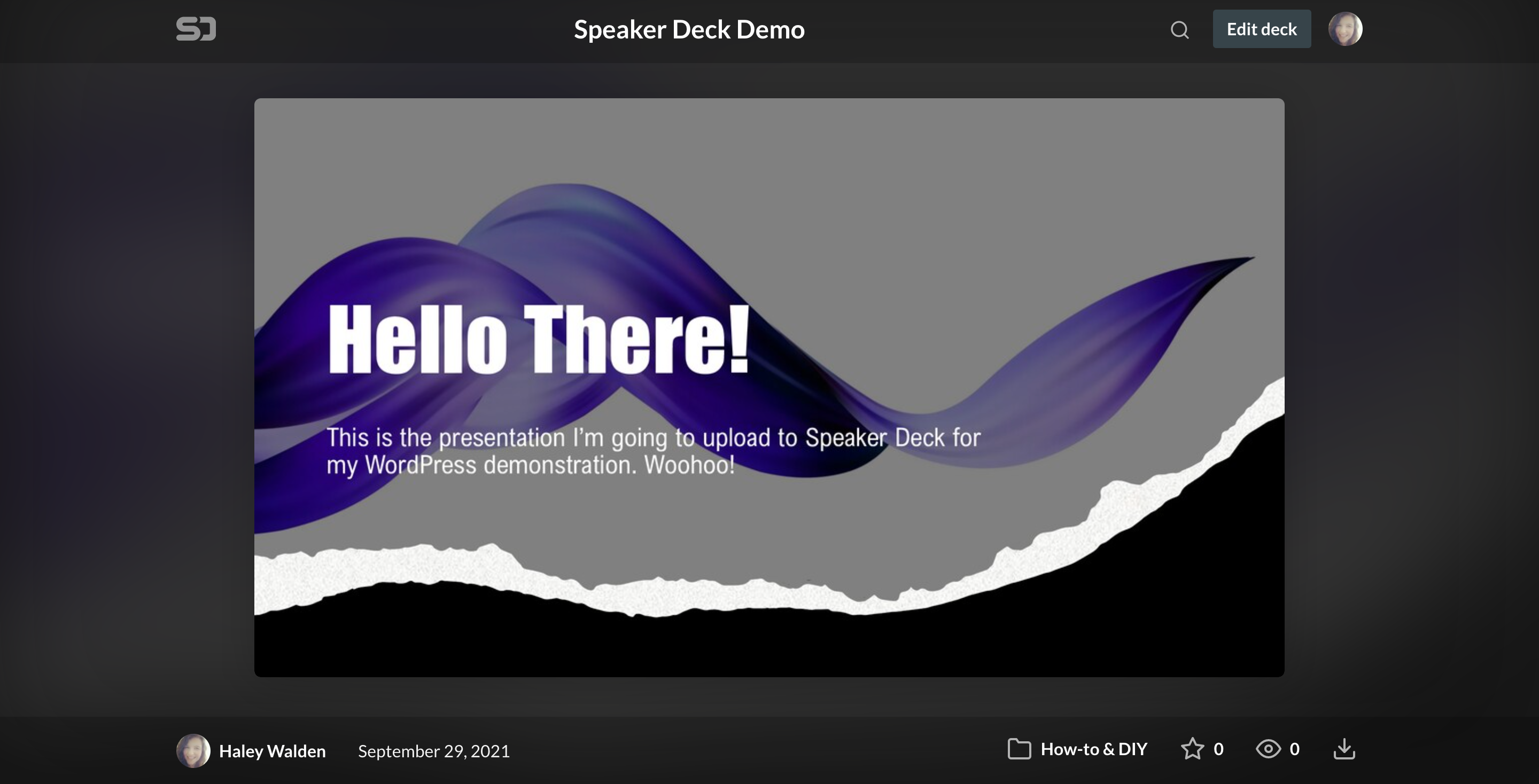This screenshot has width=1539, height=784.
Task: Click the star count number
Action: coord(1219,749)
